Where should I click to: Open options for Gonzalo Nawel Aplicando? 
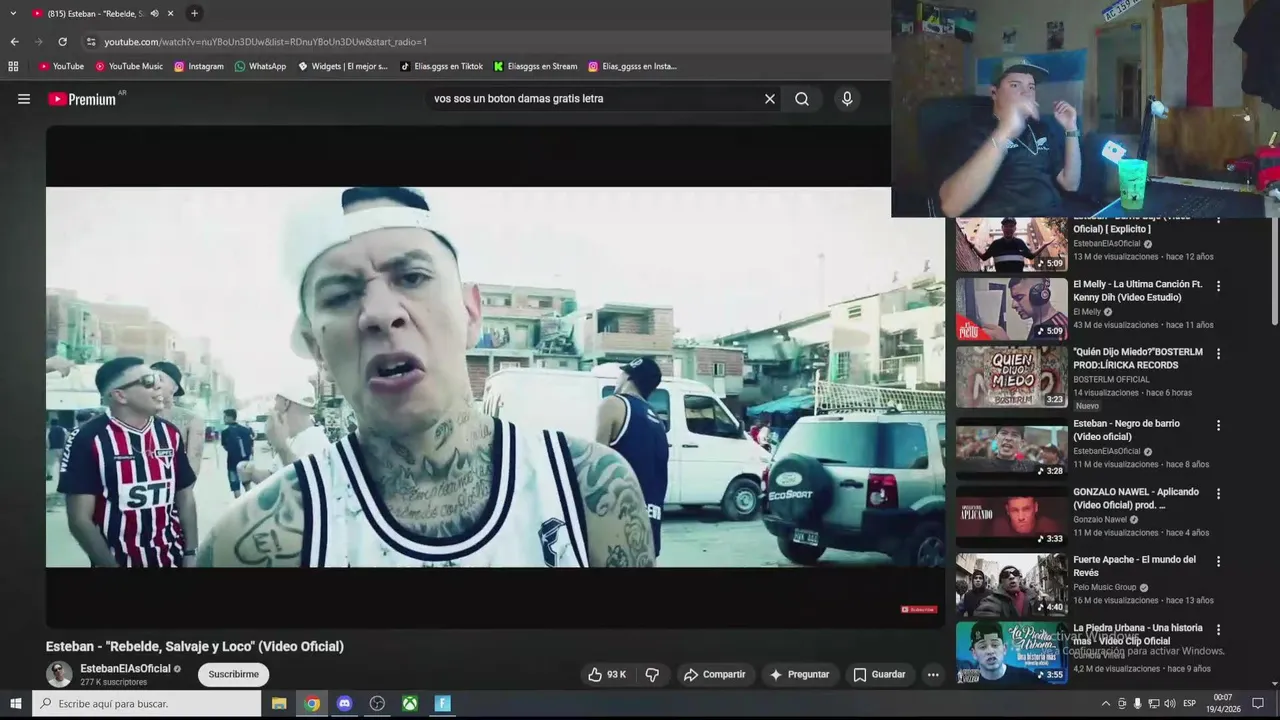pos(1218,493)
